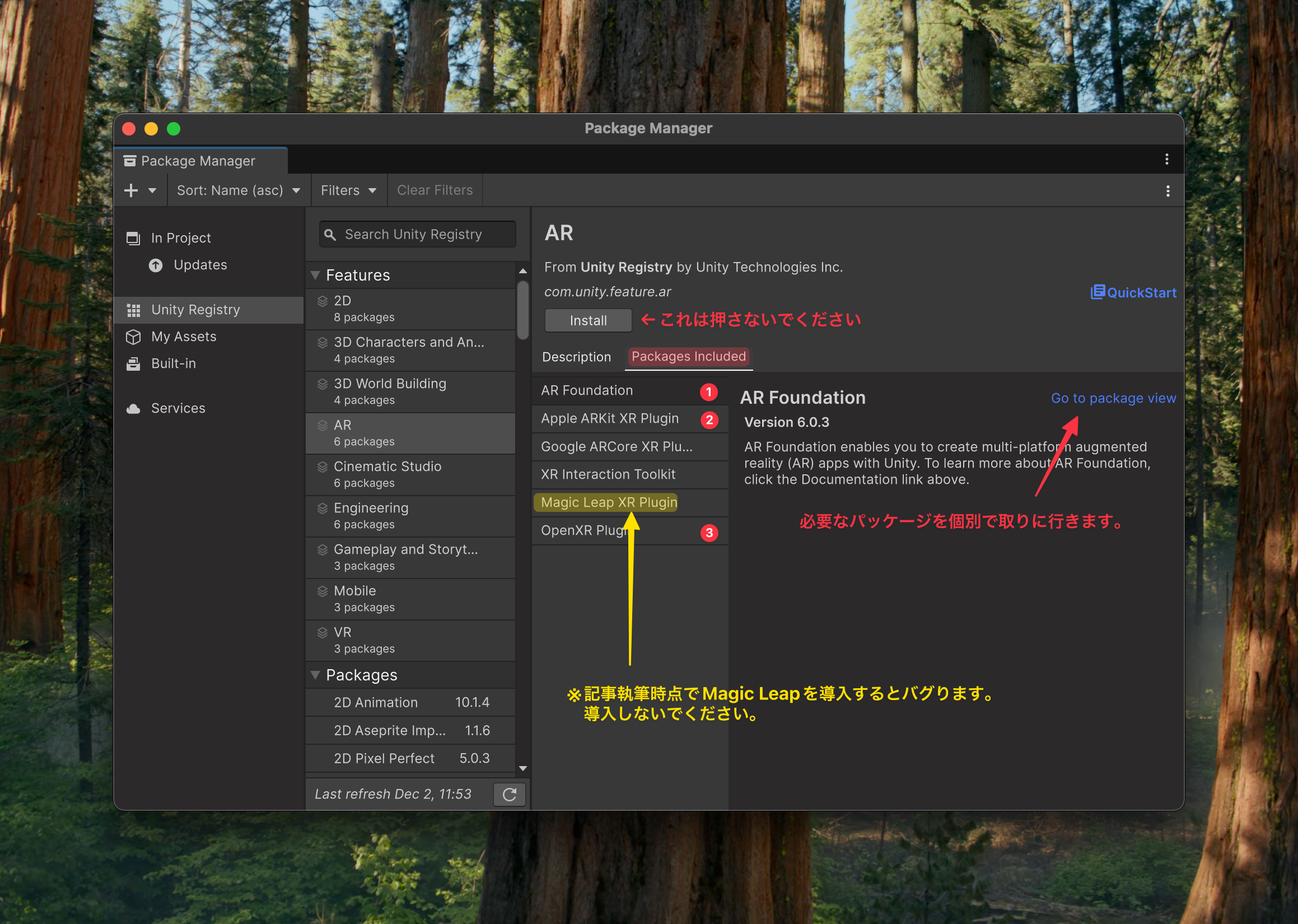1298x924 pixels.
Task: Click the Install button
Action: click(x=587, y=321)
